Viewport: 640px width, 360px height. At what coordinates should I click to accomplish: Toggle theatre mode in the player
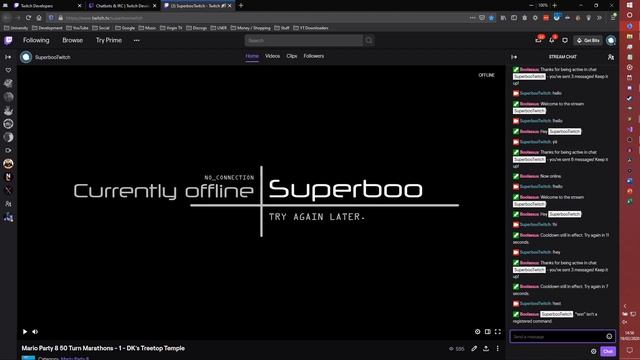488,332
